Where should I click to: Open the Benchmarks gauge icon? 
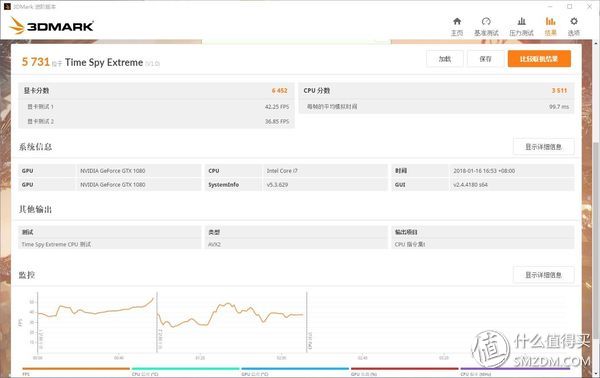486,26
